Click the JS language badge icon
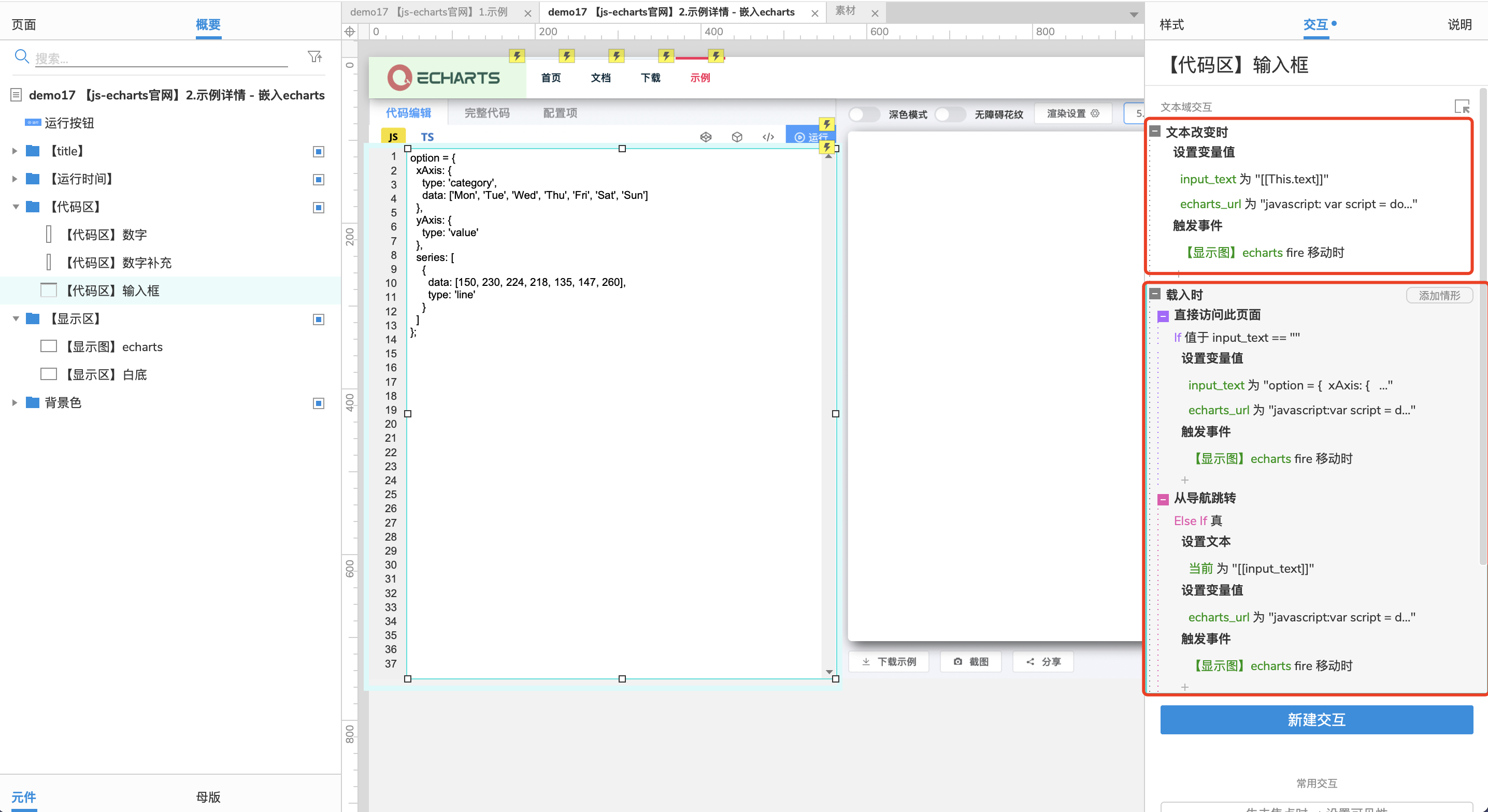Image resolution: width=1488 pixels, height=812 pixels. (393, 137)
